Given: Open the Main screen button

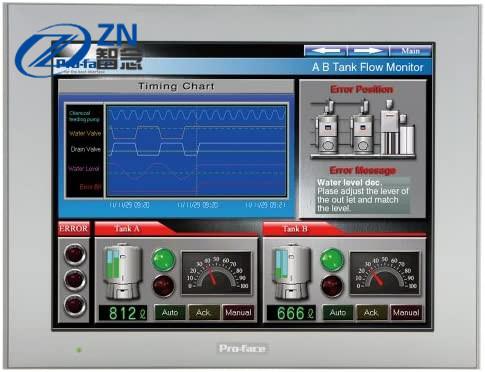Looking at the screenshot, I should (410, 51).
